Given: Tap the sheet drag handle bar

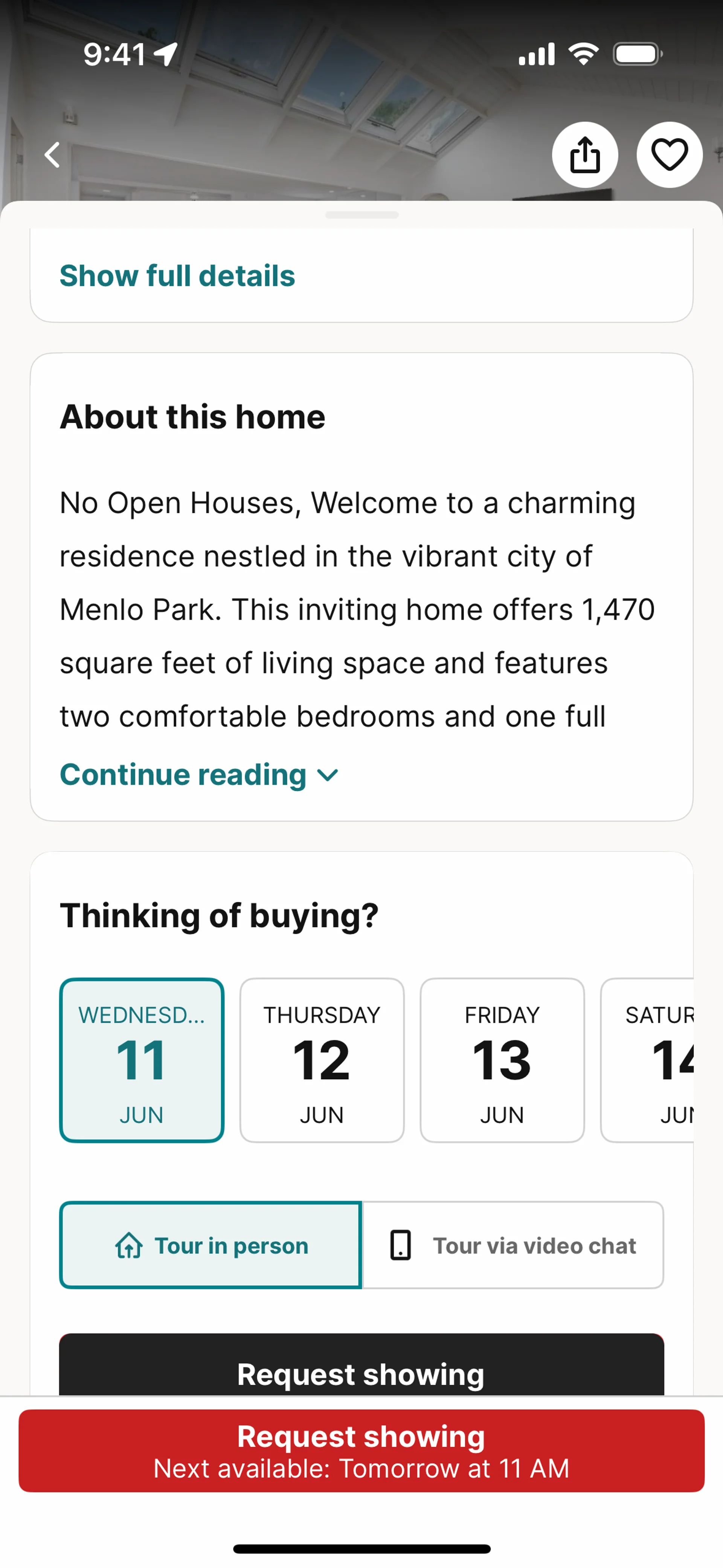Looking at the screenshot, I should coord(361,215).
